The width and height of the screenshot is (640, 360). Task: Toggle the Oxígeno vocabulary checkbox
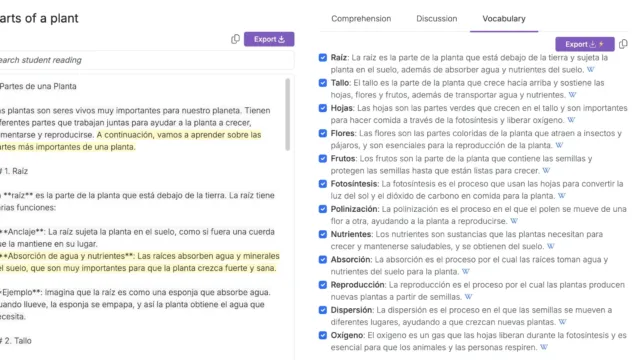tap(323, 336)
